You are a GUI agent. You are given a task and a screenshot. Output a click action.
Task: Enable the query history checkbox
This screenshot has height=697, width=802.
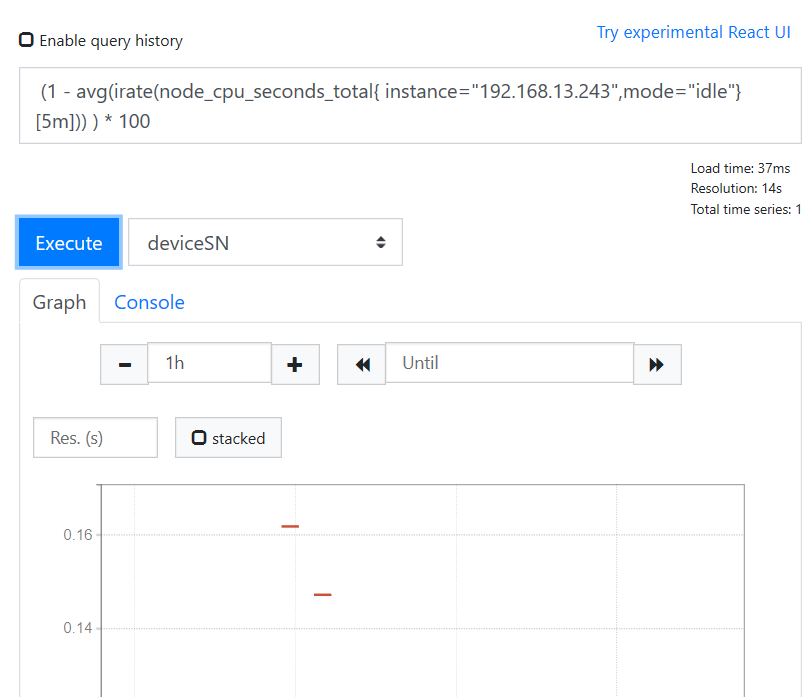pos(26,40)
